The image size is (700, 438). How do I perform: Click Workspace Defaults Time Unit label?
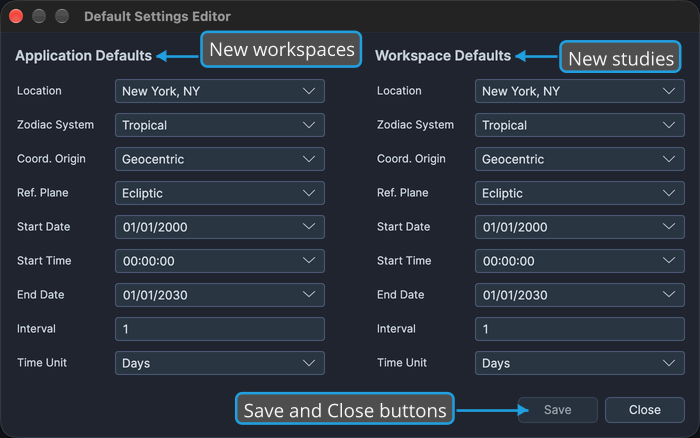pyautogui.click(x=402, y=363)
